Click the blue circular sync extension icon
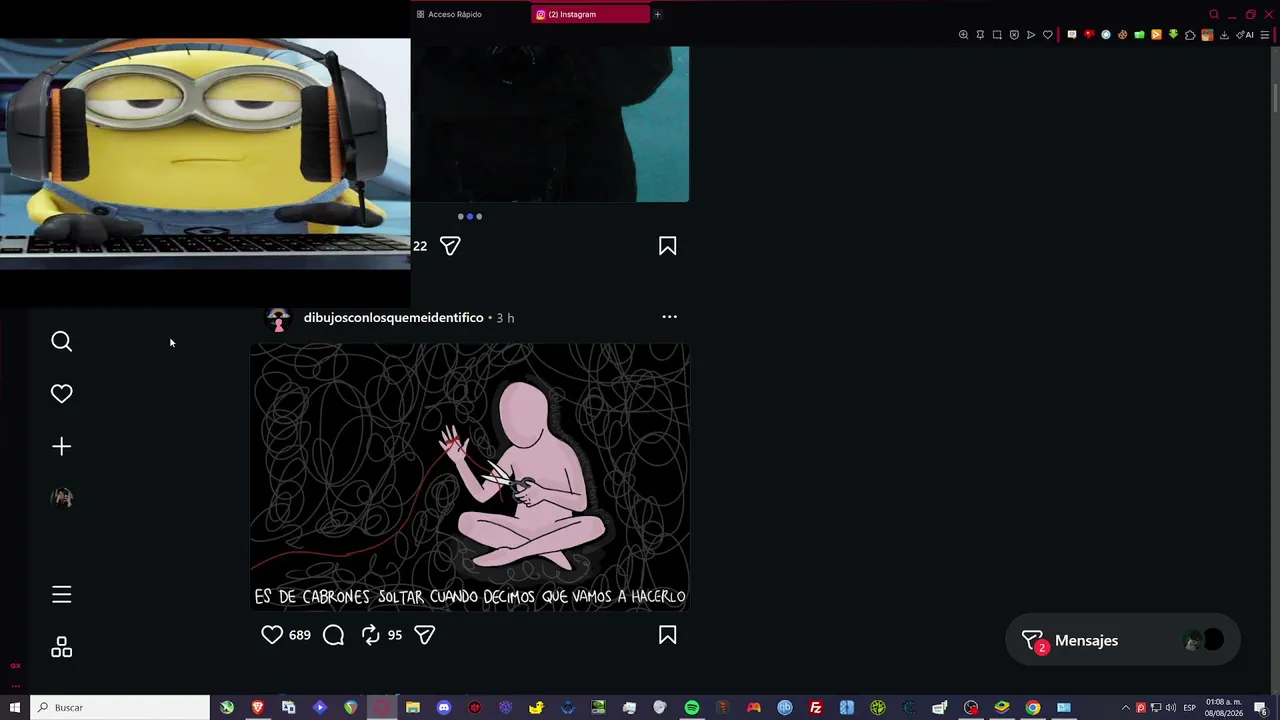 point(1105,35)
